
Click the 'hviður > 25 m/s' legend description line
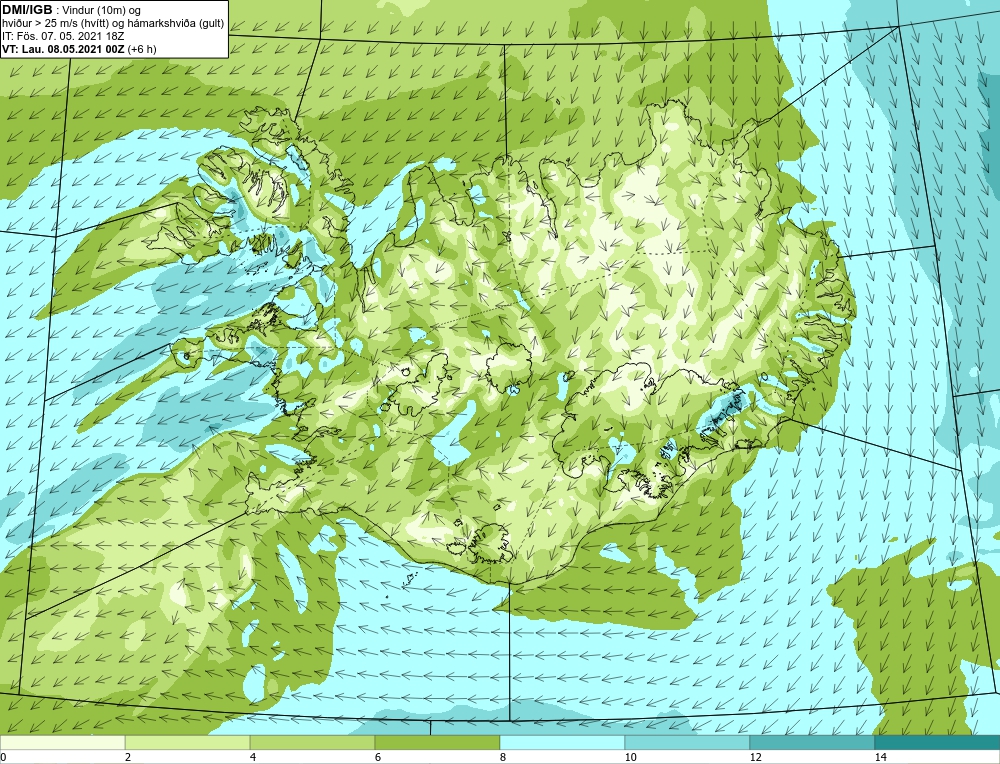[x=113, y=24]
